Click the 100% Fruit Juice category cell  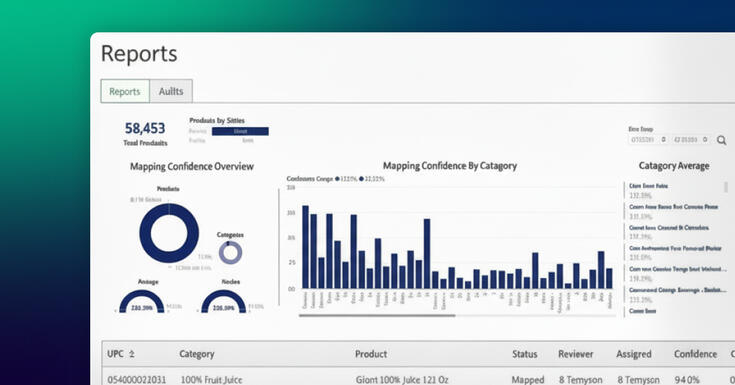211,379
